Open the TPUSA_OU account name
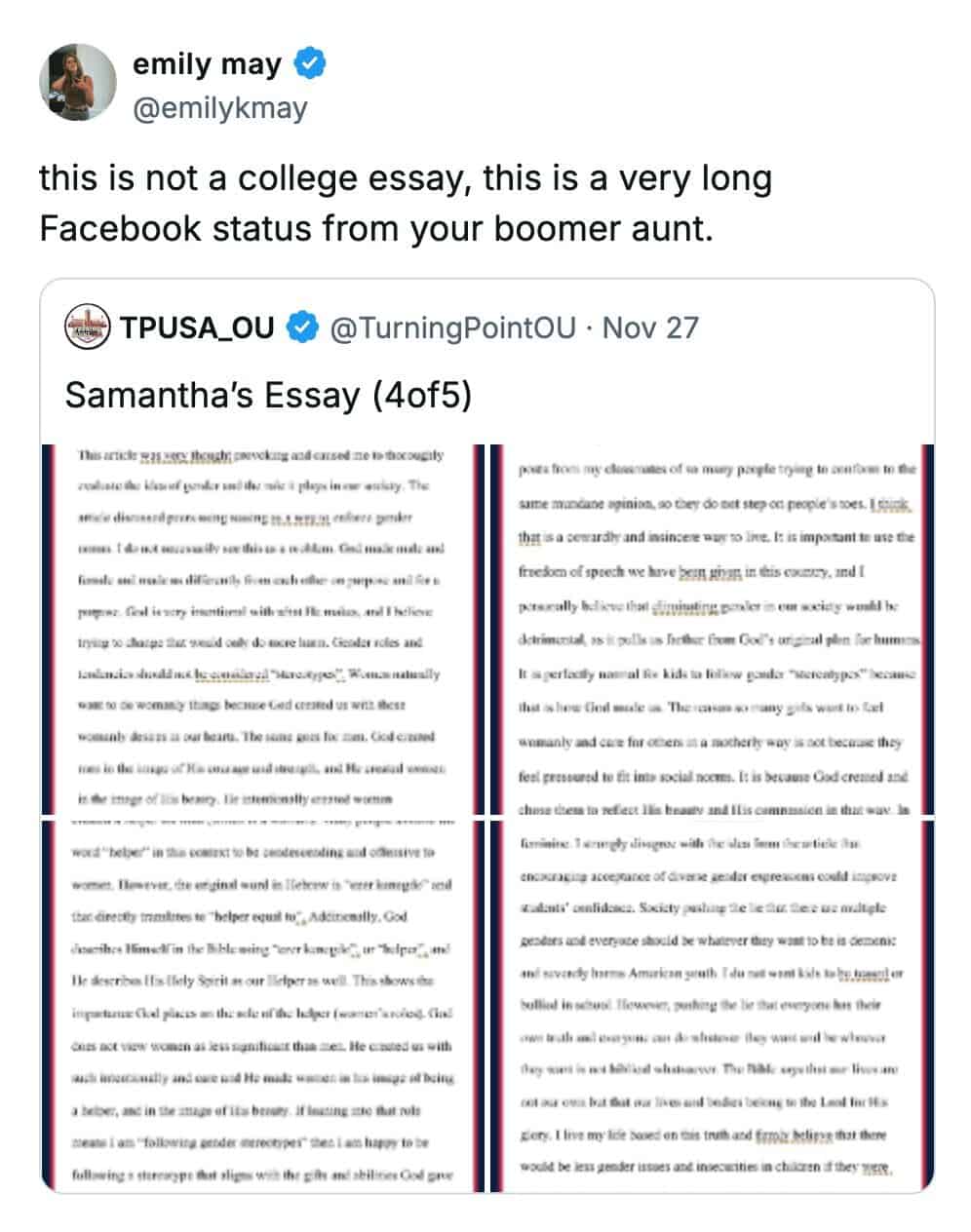The height and width of the screenshot is (1232, 971). point(197,327)
